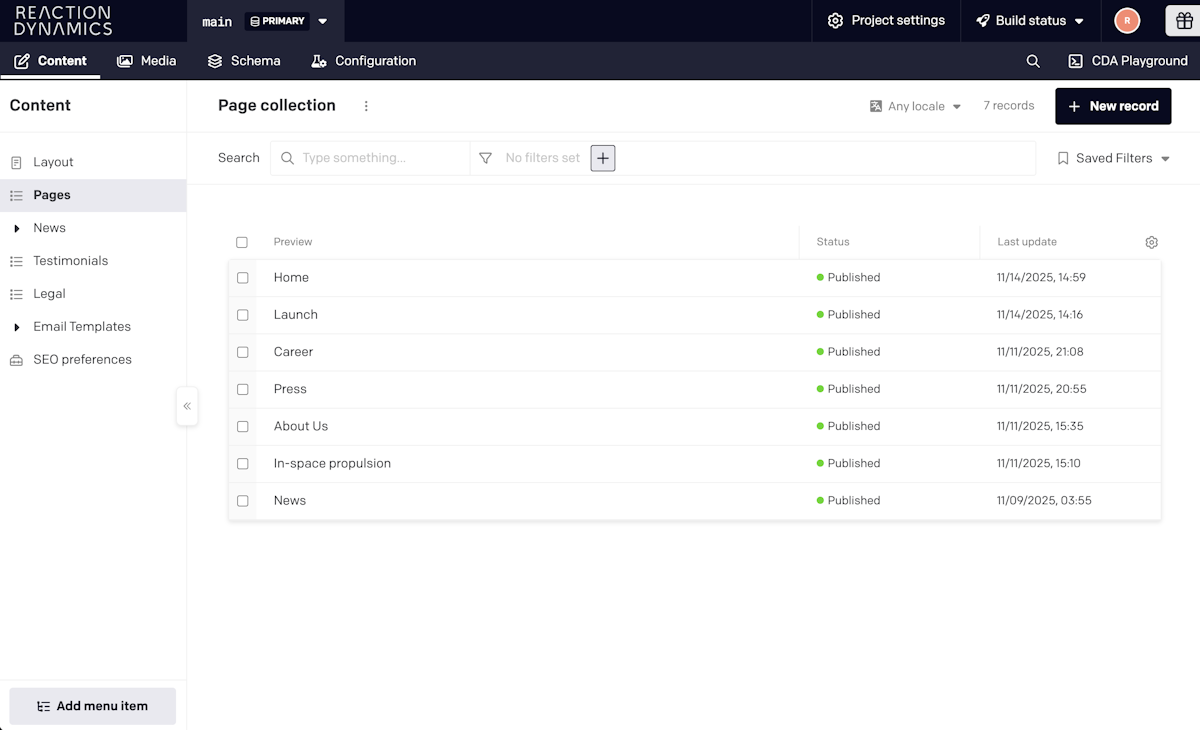This screenshot has width=1200, height=730.
Task: Expand the Saved Filters dropdown
Action: [x=1113, y=158]
